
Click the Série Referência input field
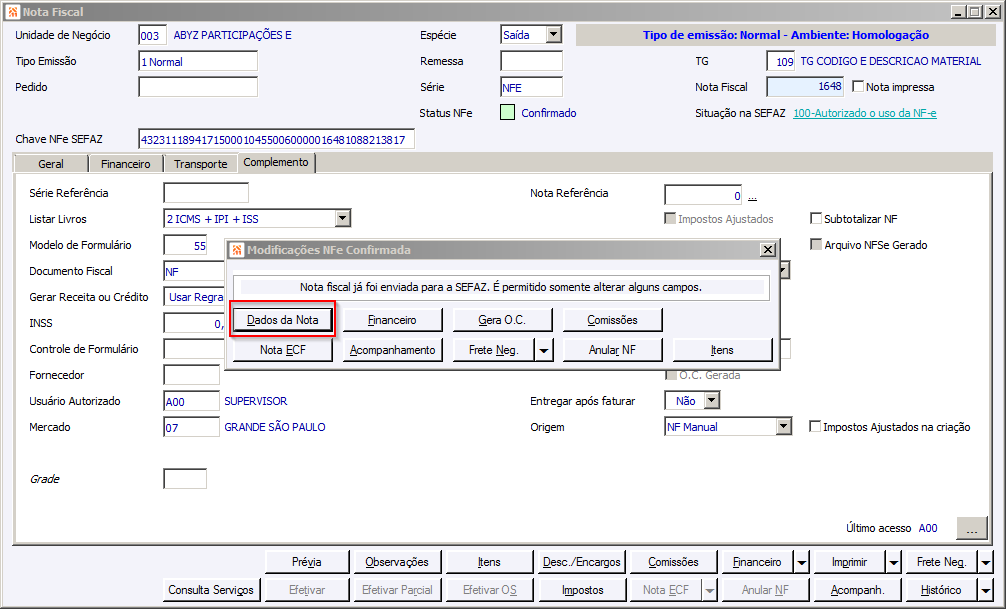[x=206, y=193]
